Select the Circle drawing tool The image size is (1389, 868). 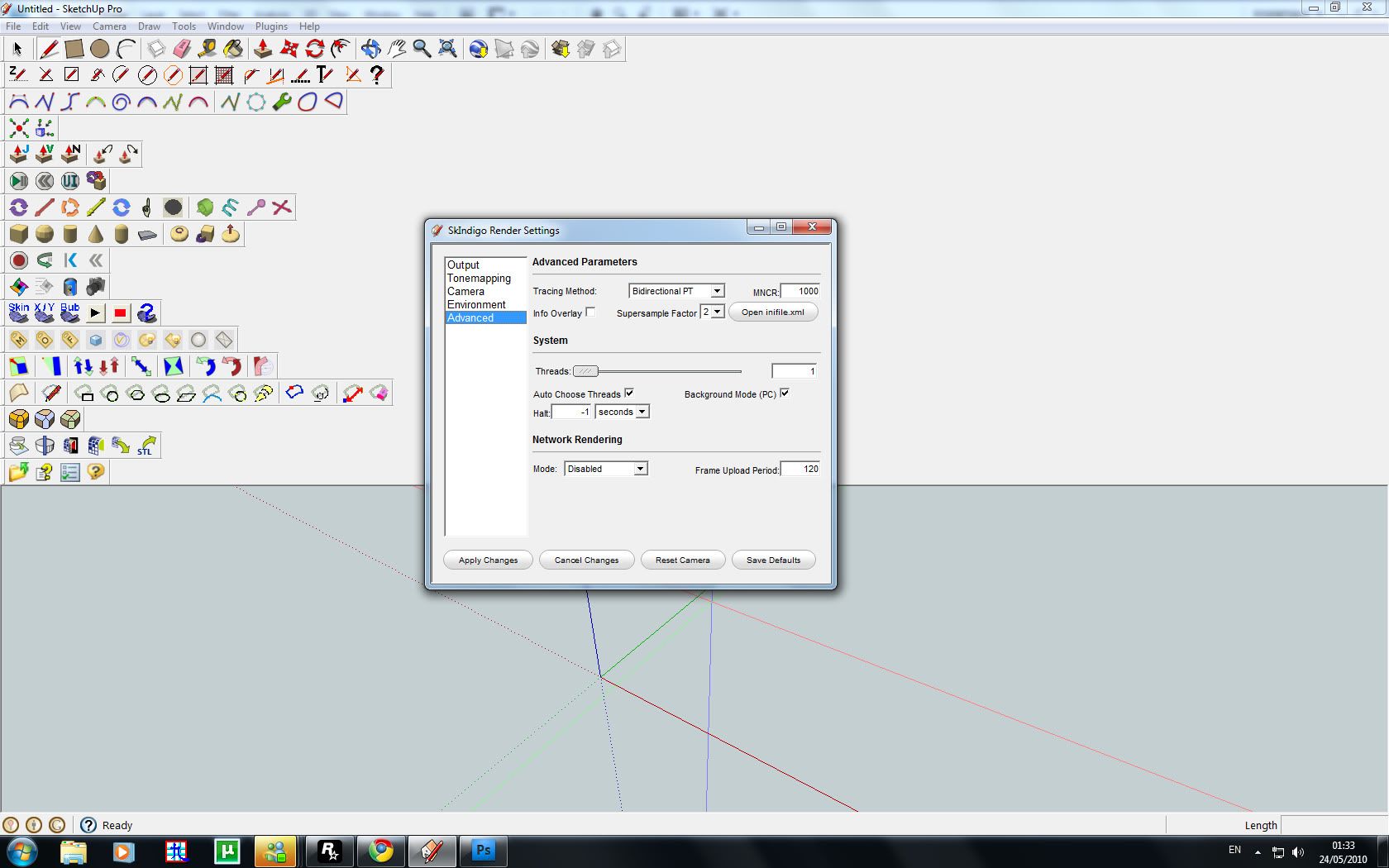[100, 50]
